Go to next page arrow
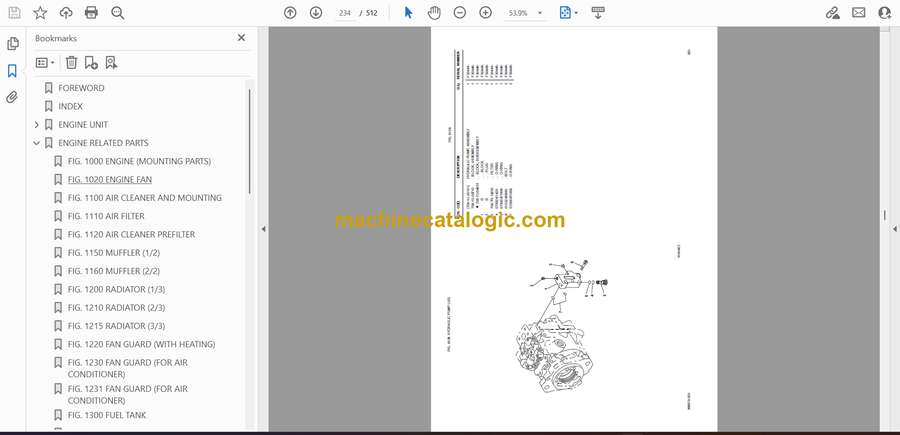The image size is (900, 435). pos(316,13)
